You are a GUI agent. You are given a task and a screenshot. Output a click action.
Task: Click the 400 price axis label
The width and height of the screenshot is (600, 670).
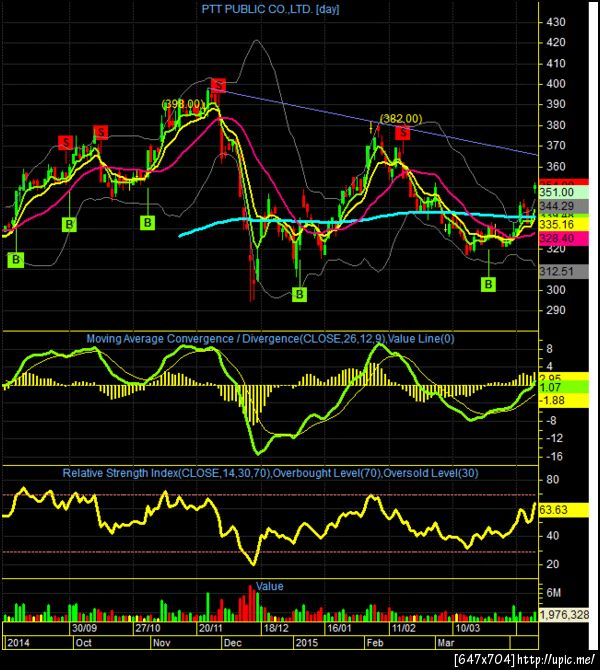pos(556,84)
